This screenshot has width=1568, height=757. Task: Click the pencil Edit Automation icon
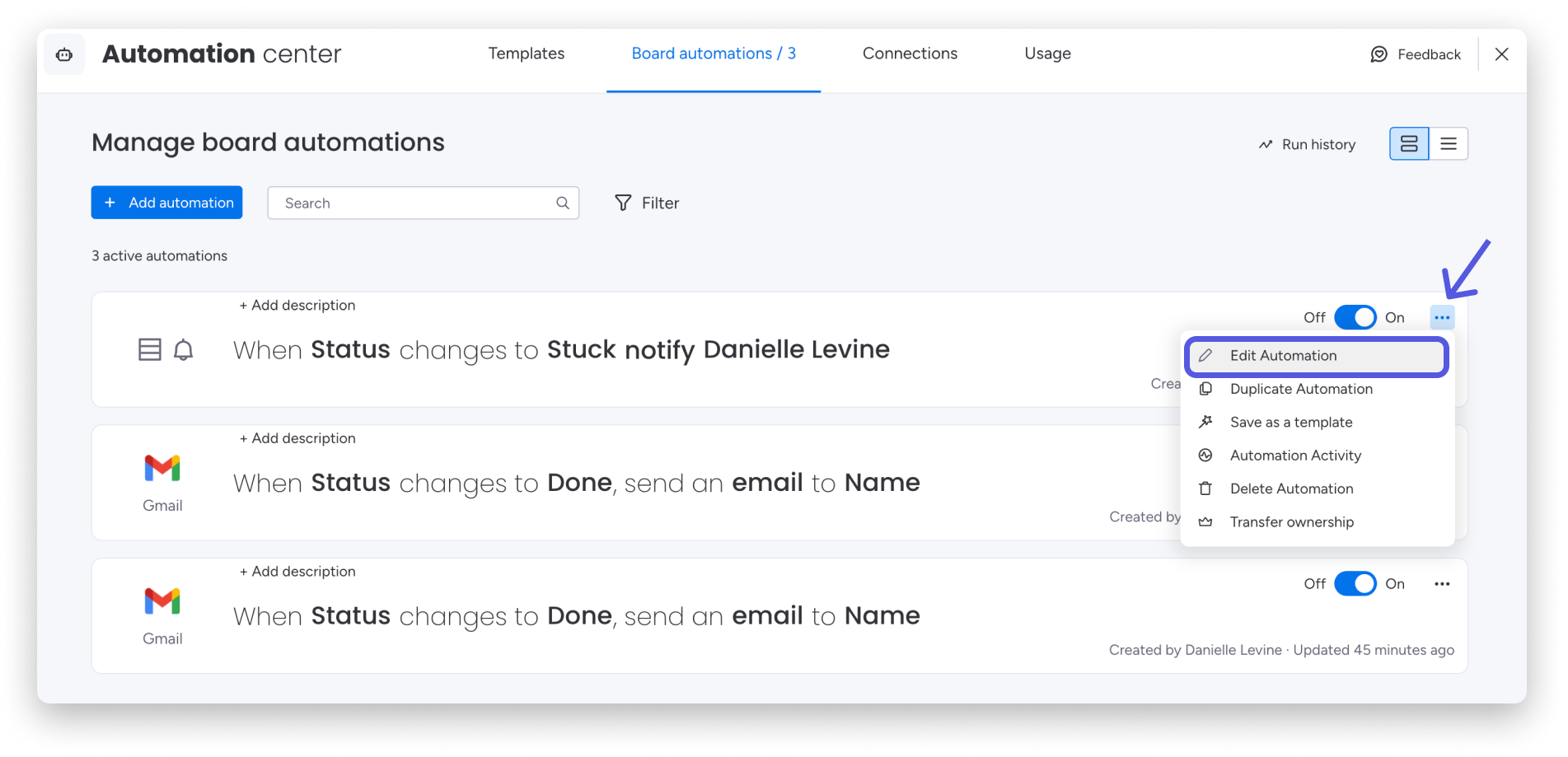pyautogui.click(x=1205, y=356)
